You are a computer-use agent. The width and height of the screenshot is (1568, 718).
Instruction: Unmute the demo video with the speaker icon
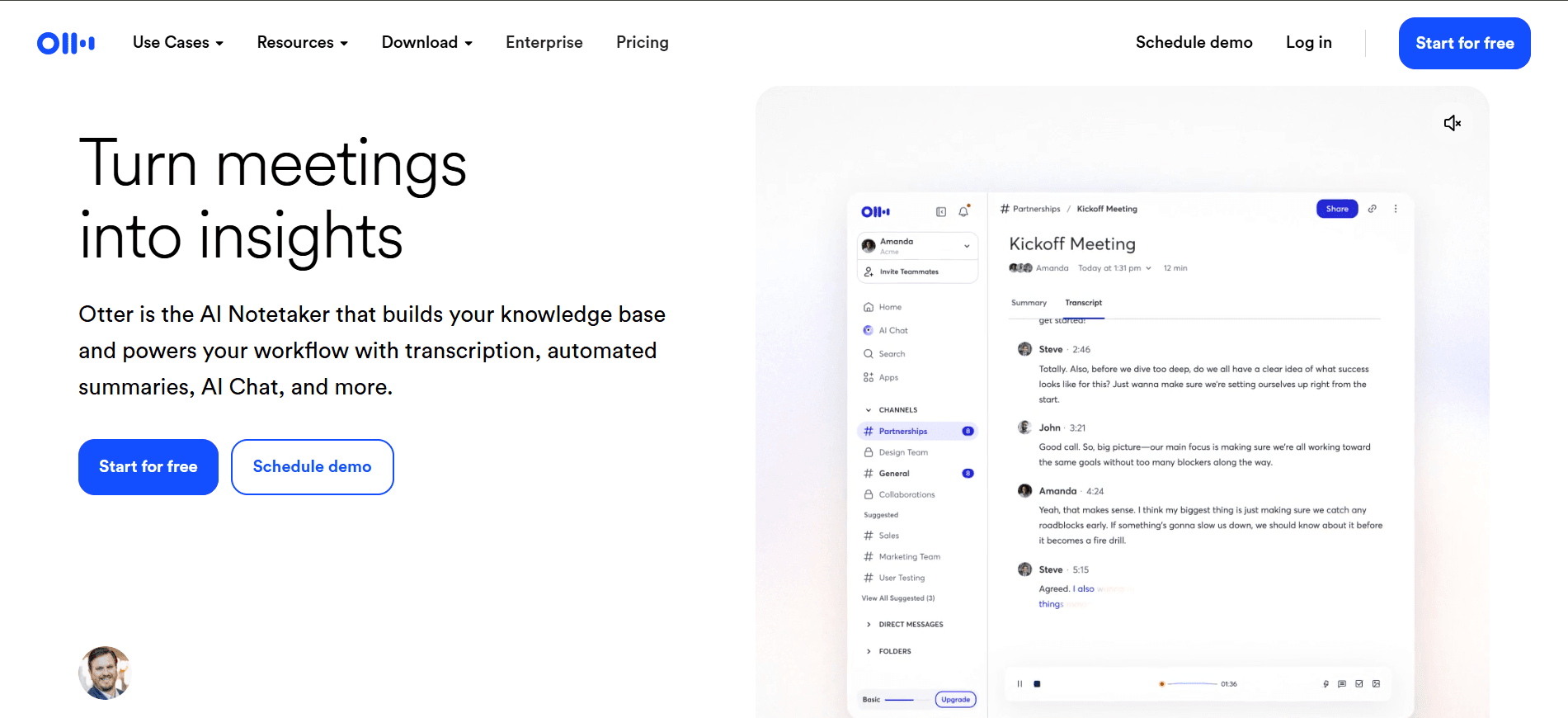[x=1453, y=123]
